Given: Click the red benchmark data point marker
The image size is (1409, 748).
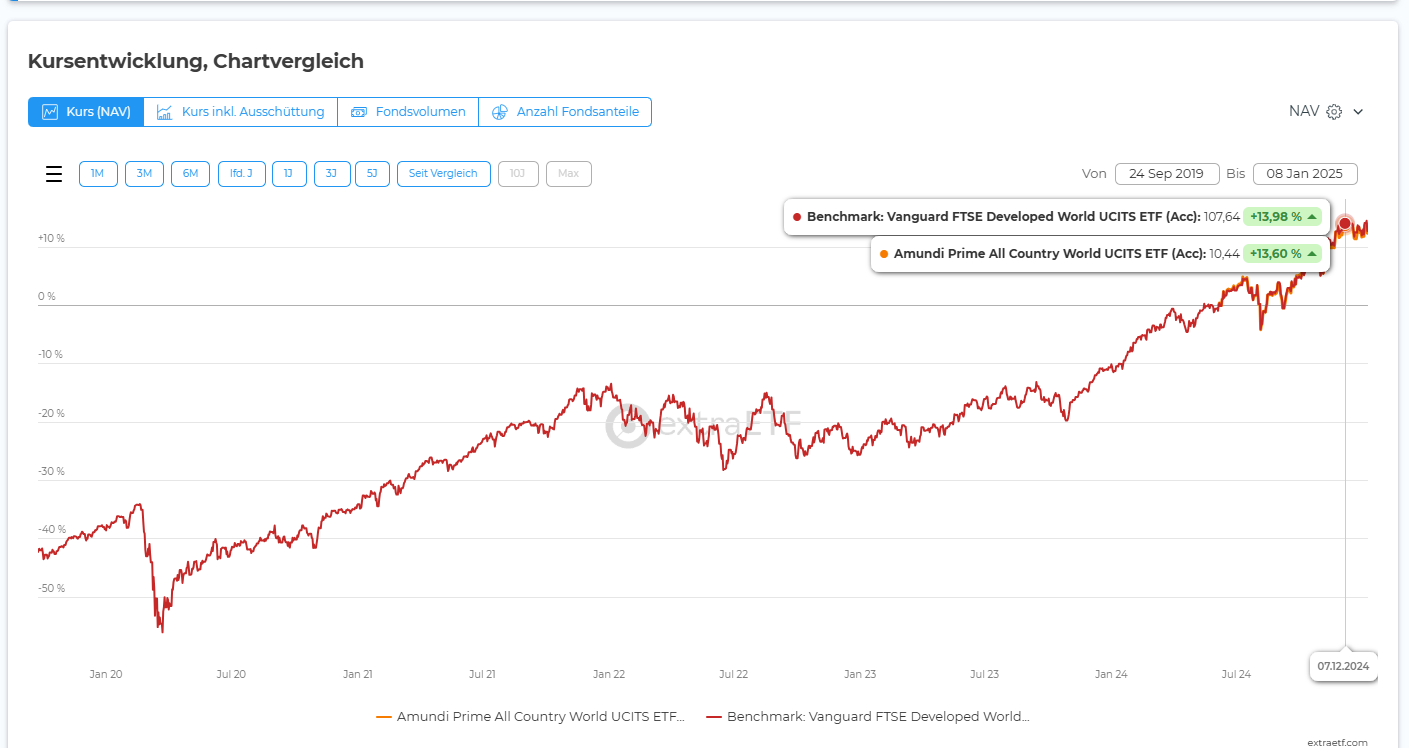Looking at the screenshot, I should [x=1345, y=224].
